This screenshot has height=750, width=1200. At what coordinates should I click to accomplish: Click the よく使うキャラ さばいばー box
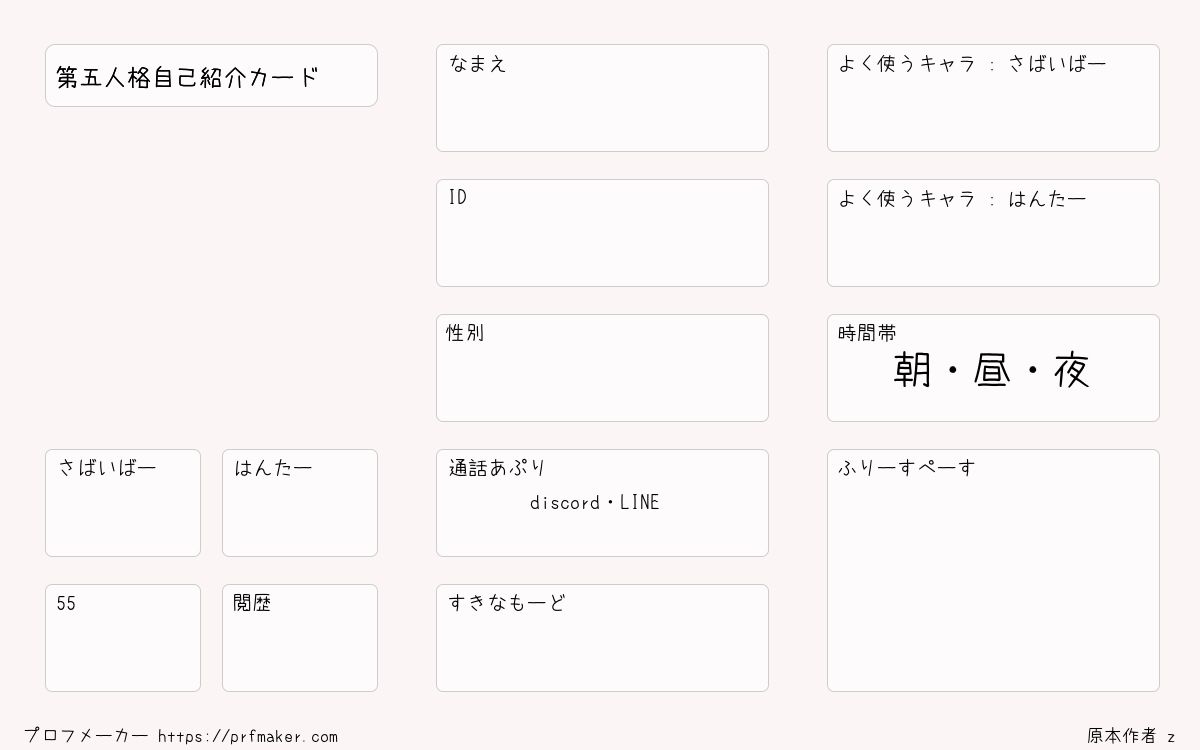(x=993, y=98)
